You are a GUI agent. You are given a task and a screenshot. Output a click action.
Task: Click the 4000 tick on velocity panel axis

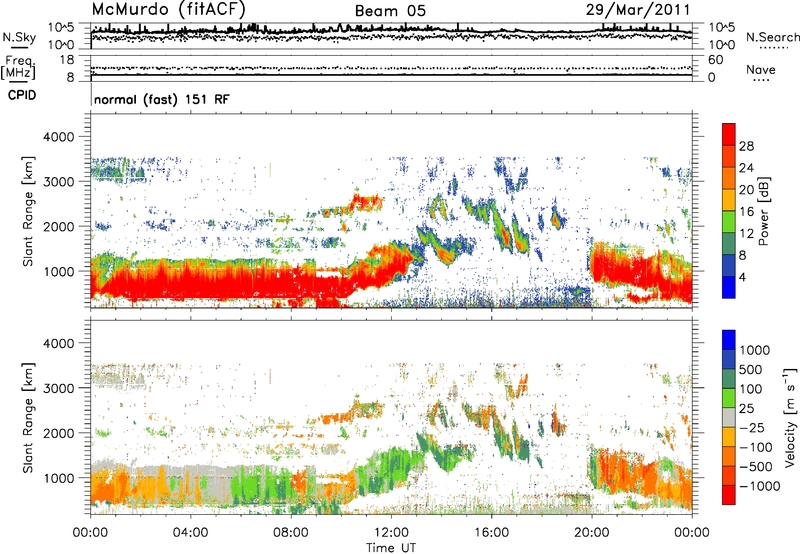61,343
